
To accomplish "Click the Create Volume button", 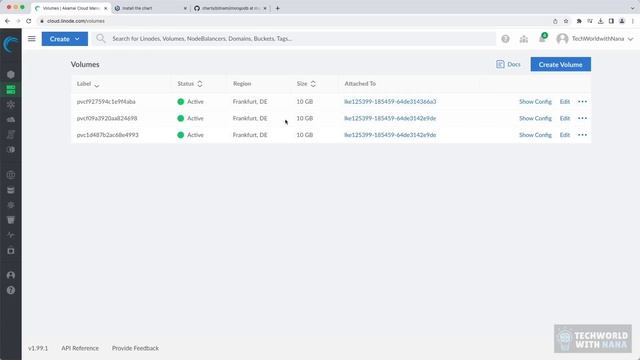I will (560, 64).
